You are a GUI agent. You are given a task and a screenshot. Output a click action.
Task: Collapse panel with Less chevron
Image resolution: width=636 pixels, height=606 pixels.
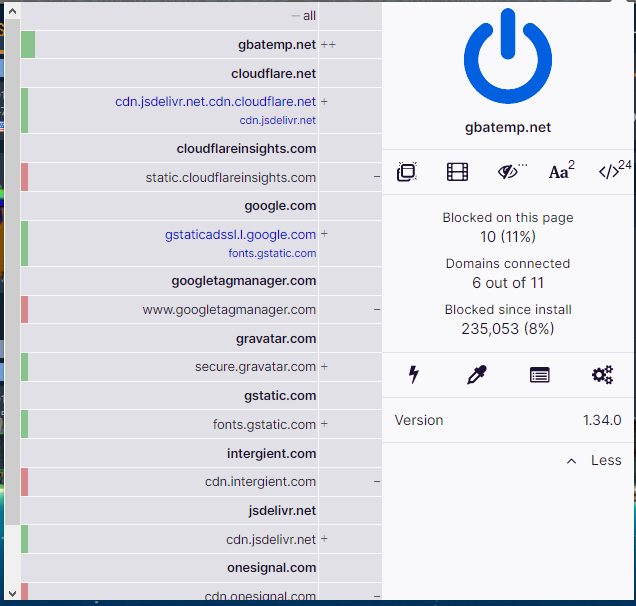pos(594,460)
